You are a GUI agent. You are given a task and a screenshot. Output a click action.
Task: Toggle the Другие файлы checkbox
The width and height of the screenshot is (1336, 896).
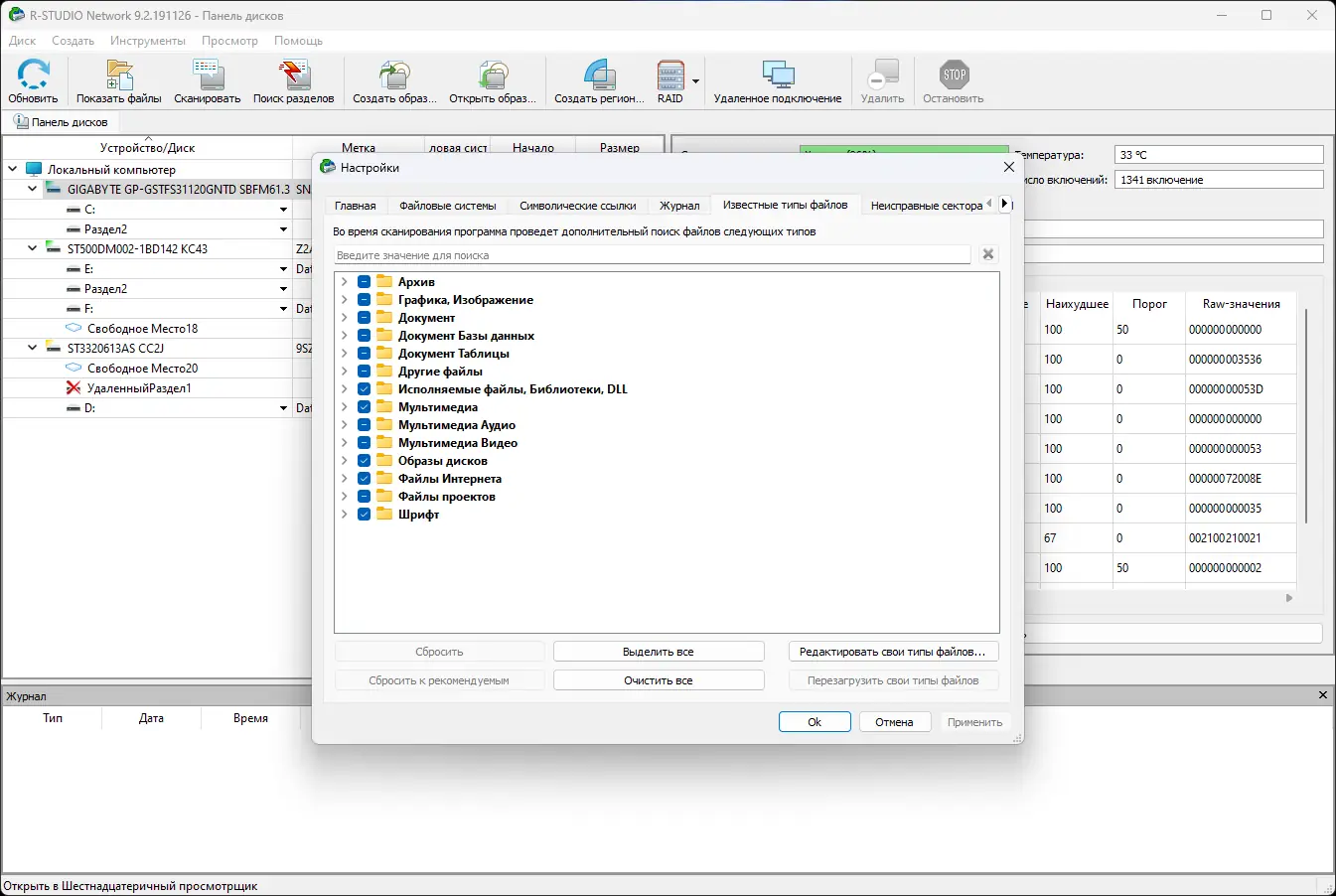pos(364,372)
